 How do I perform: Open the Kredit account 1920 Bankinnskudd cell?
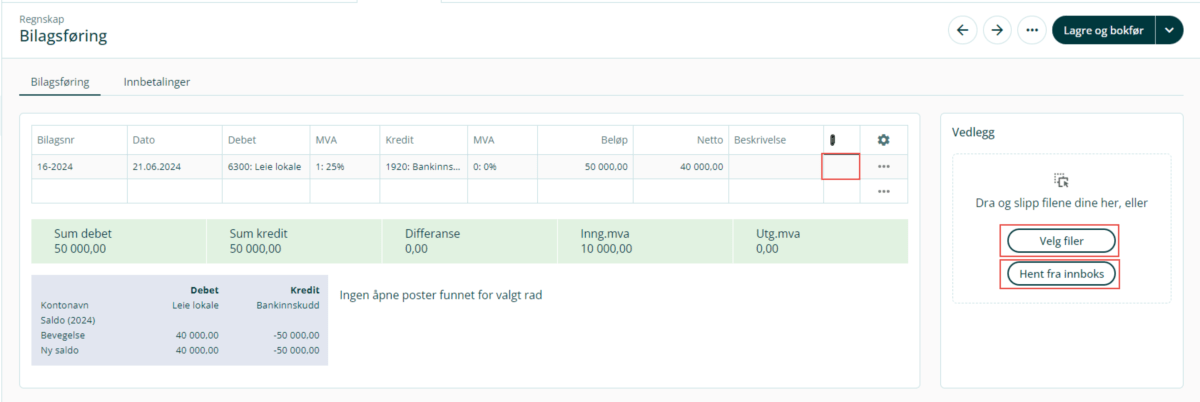tap(422, 166)
